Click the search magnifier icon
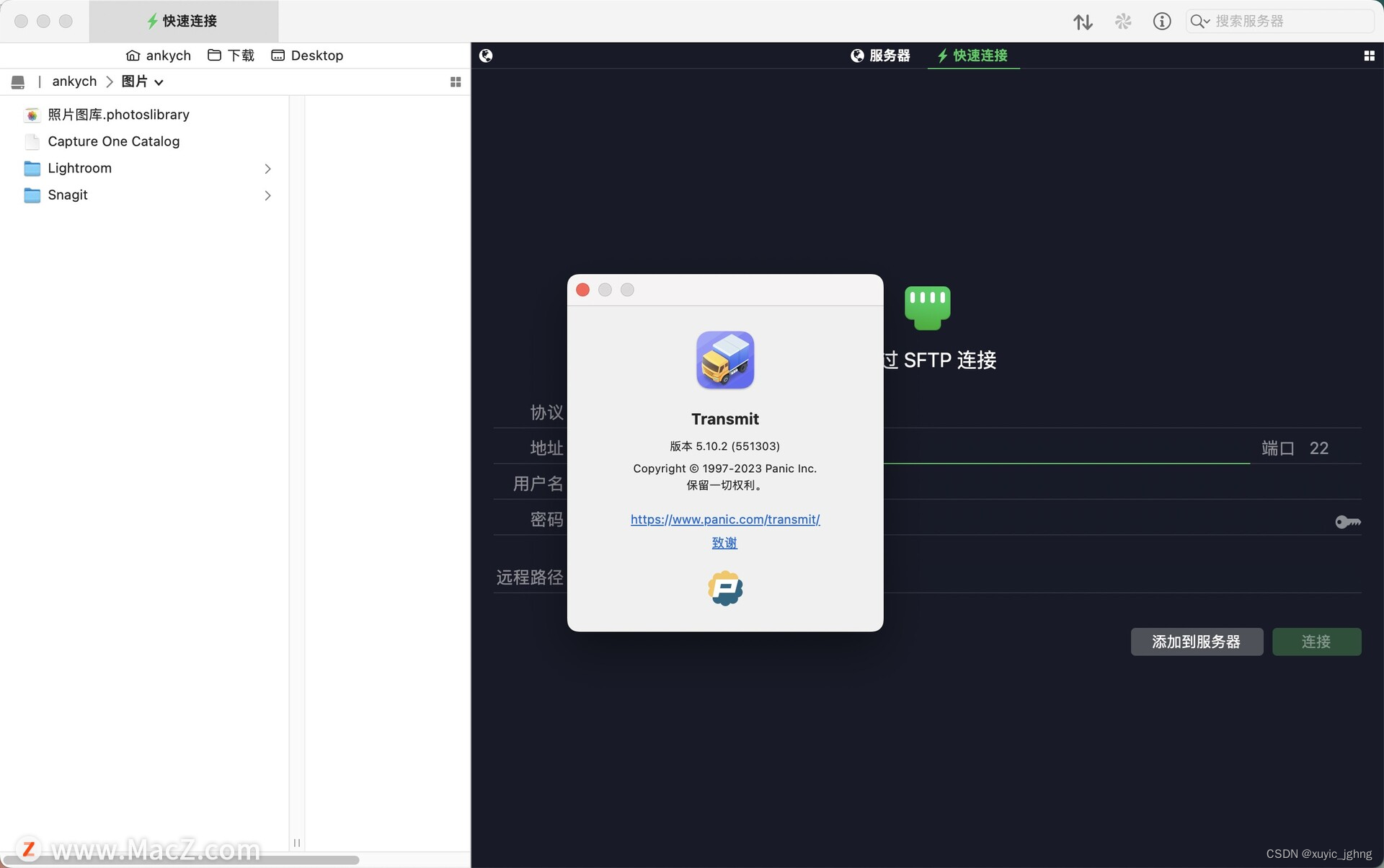This screenshot has height=868, width=1384. coord(1199,22)
